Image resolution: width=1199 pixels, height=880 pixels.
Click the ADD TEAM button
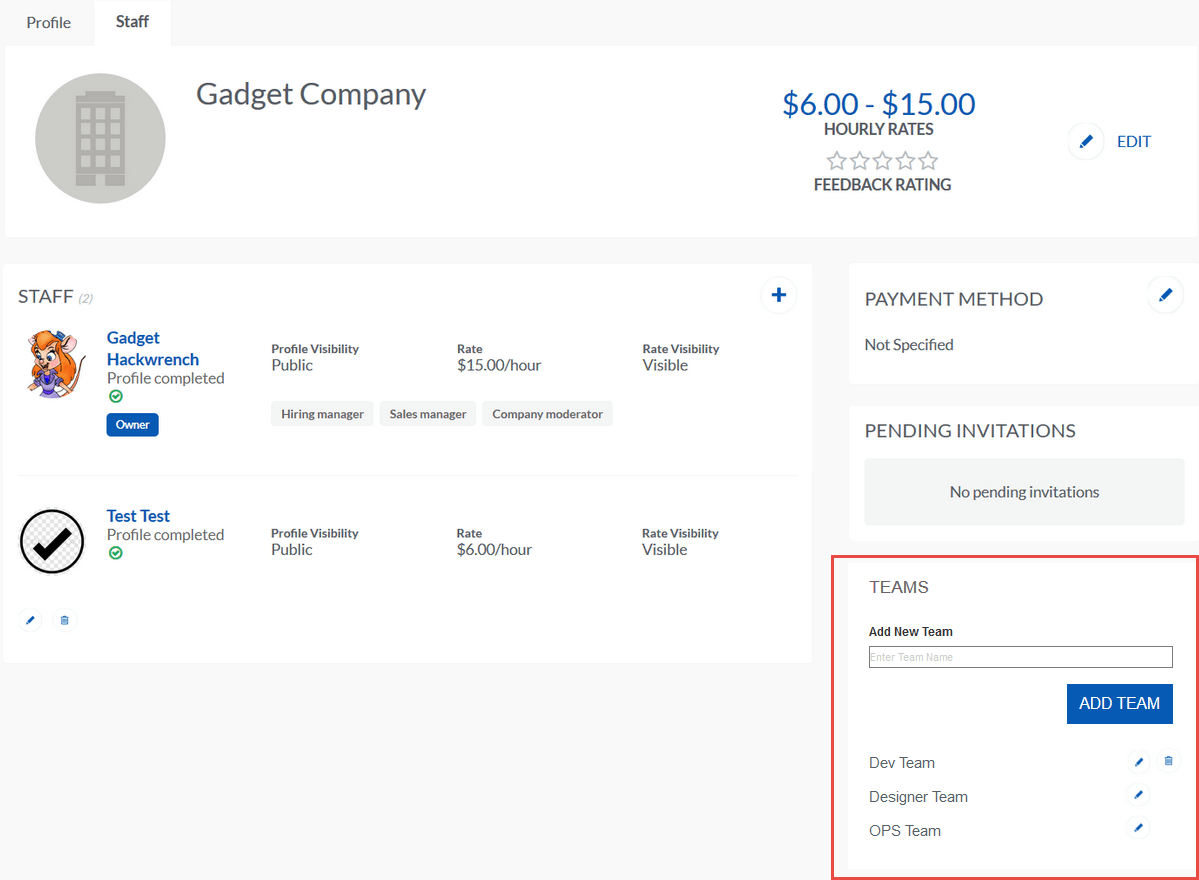point(1119,703)
